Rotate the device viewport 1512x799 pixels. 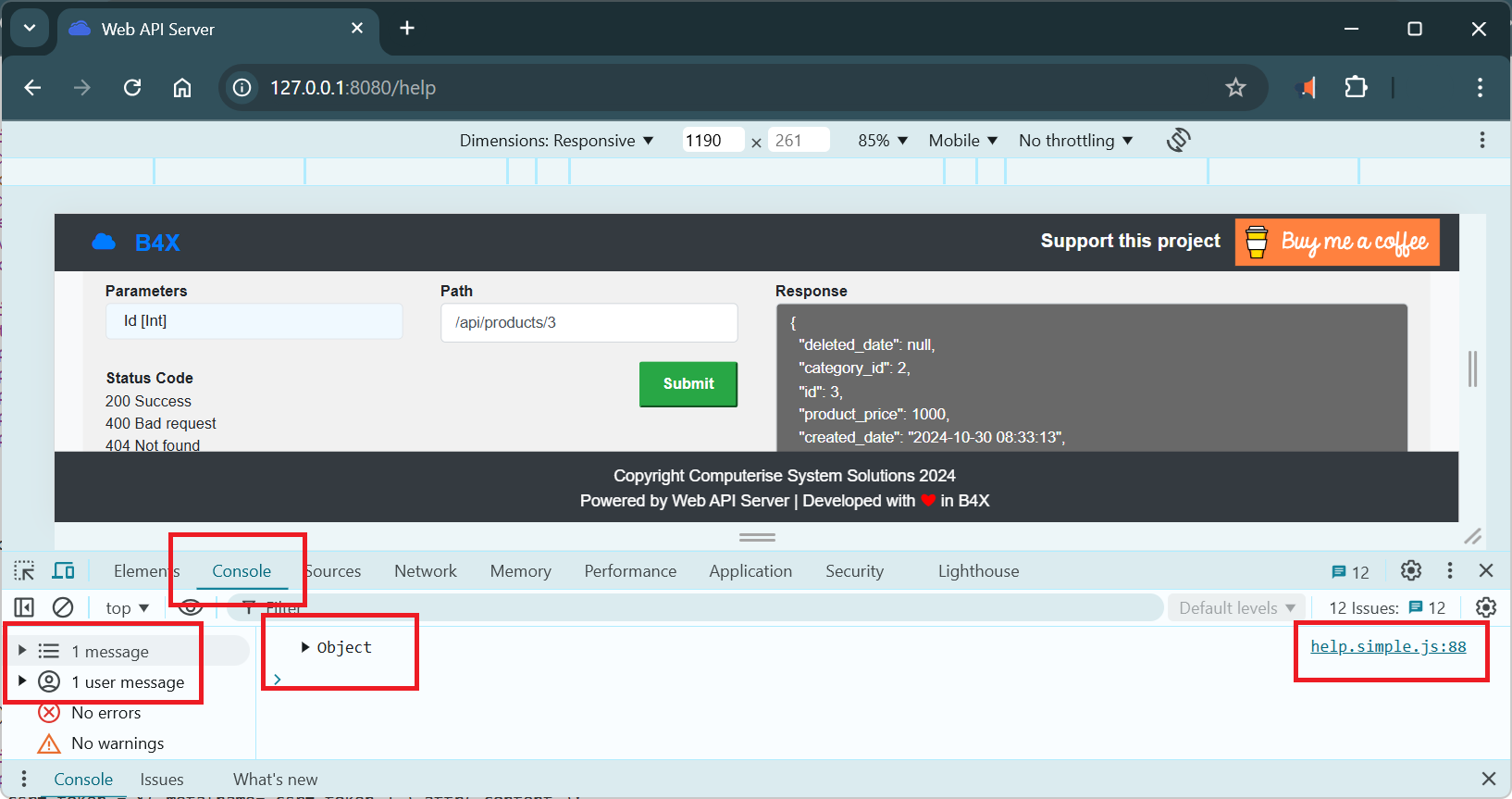pyautogui.click(x=1178, y=140)
